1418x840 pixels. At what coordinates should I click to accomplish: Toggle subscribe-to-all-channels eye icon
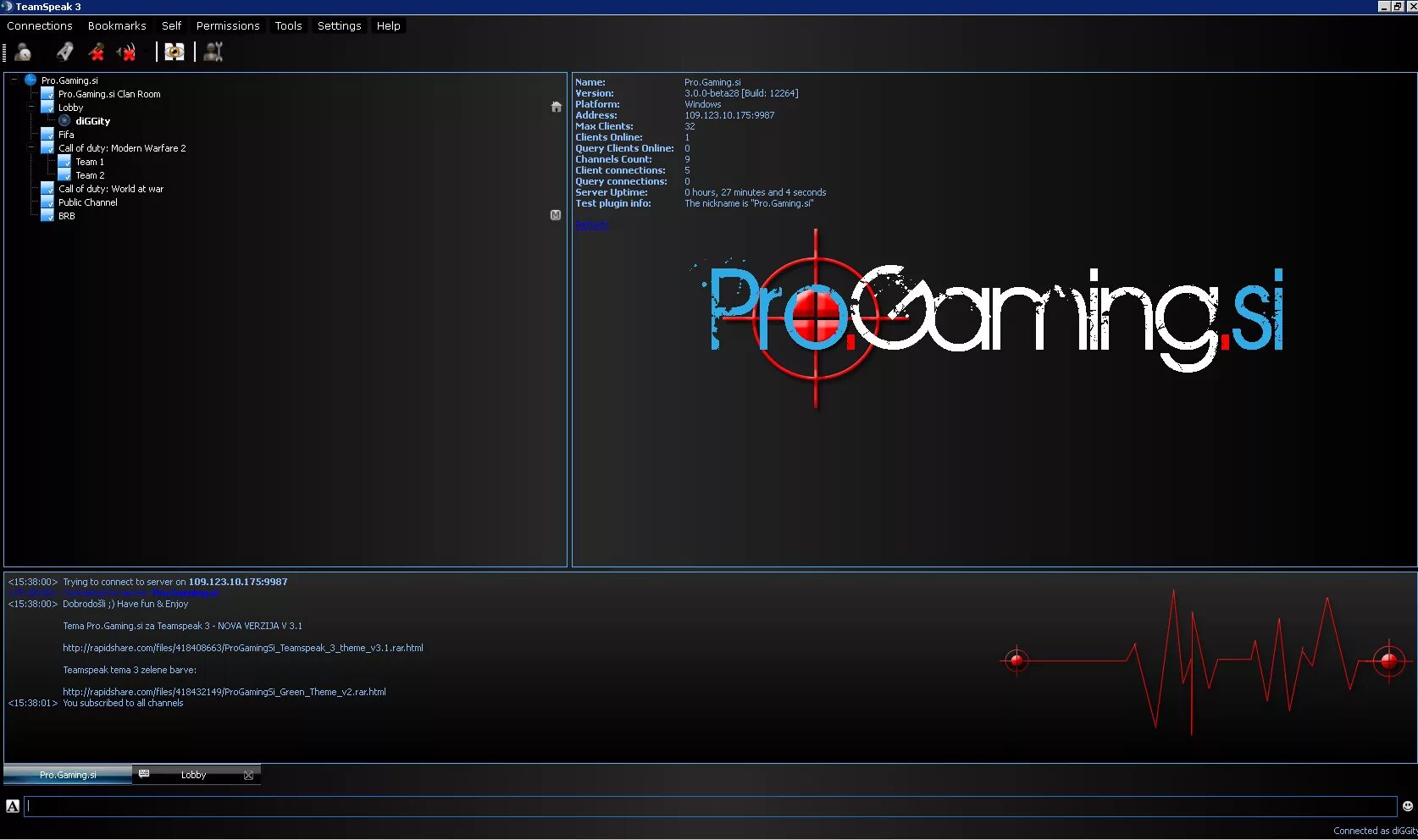[x=174, y=52]
